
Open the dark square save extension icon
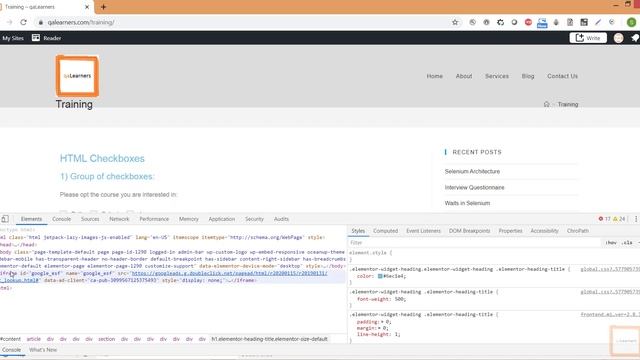click(x=584, y=22)
